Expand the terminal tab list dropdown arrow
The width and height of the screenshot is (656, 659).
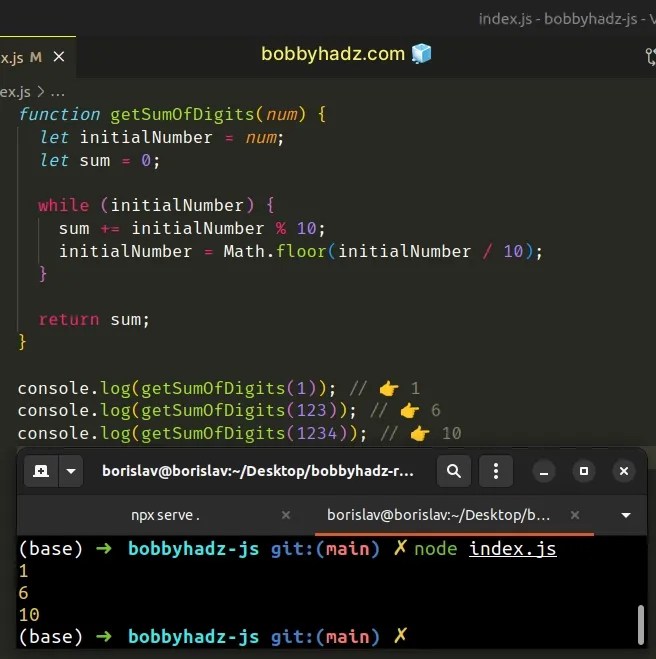626,515
